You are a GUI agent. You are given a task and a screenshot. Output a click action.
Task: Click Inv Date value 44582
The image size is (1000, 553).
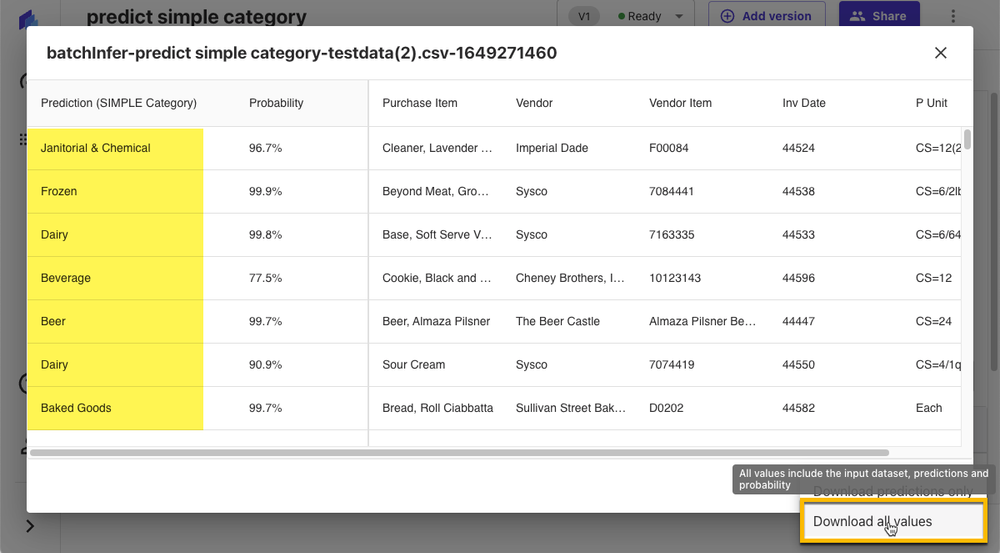click(x=798, y=408)
